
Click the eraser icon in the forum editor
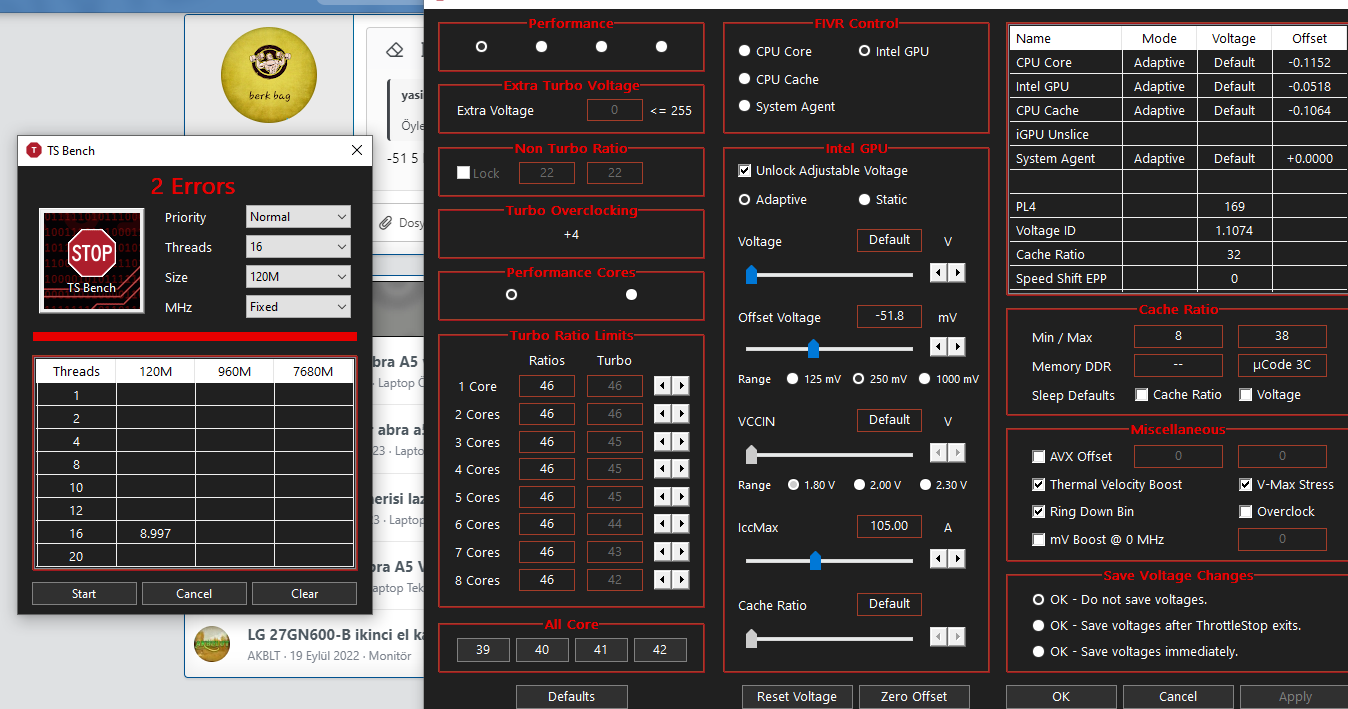pyautogui.click(x=394, y=49)
